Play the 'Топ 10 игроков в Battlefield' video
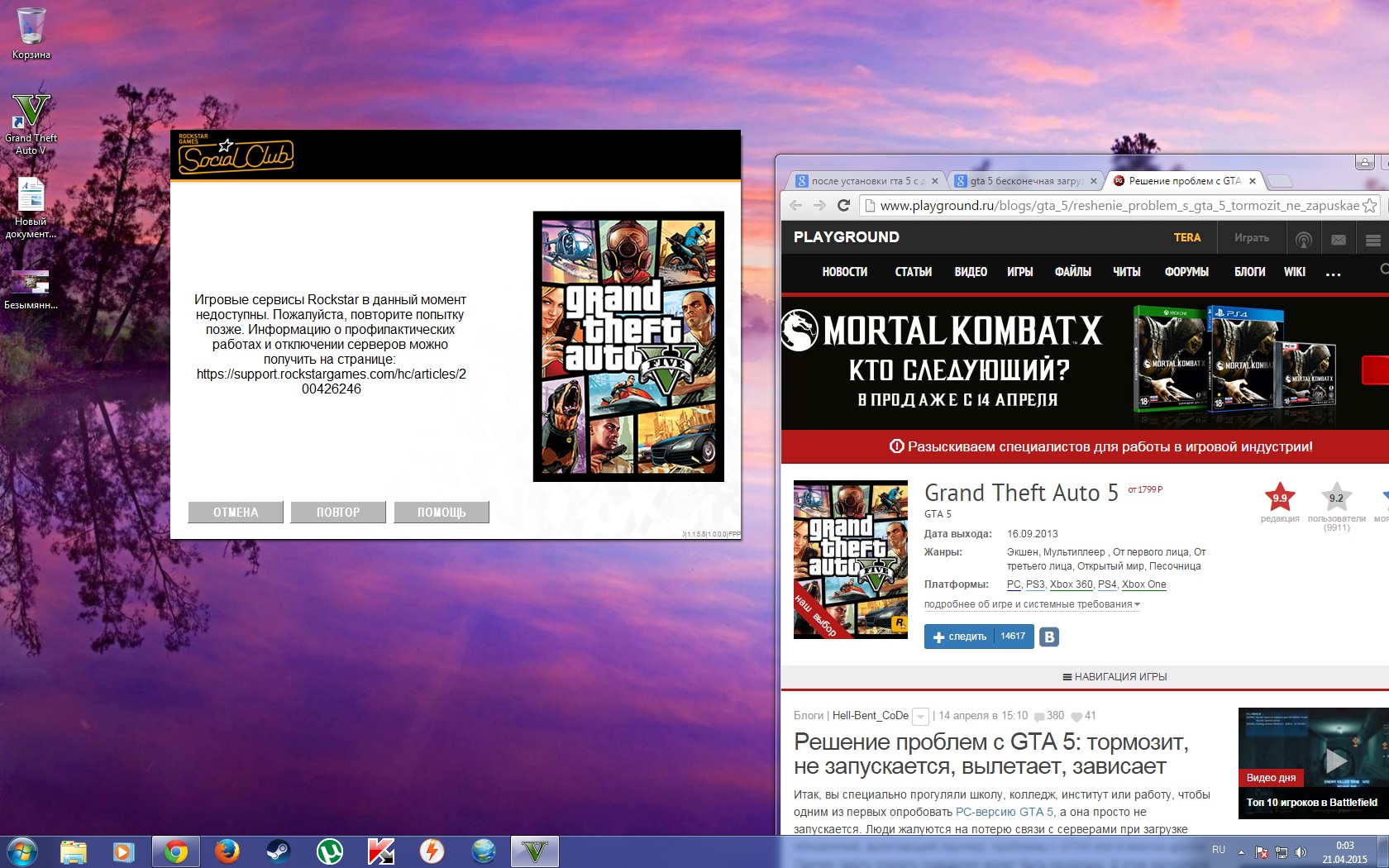 click(x=1336, y=760)
